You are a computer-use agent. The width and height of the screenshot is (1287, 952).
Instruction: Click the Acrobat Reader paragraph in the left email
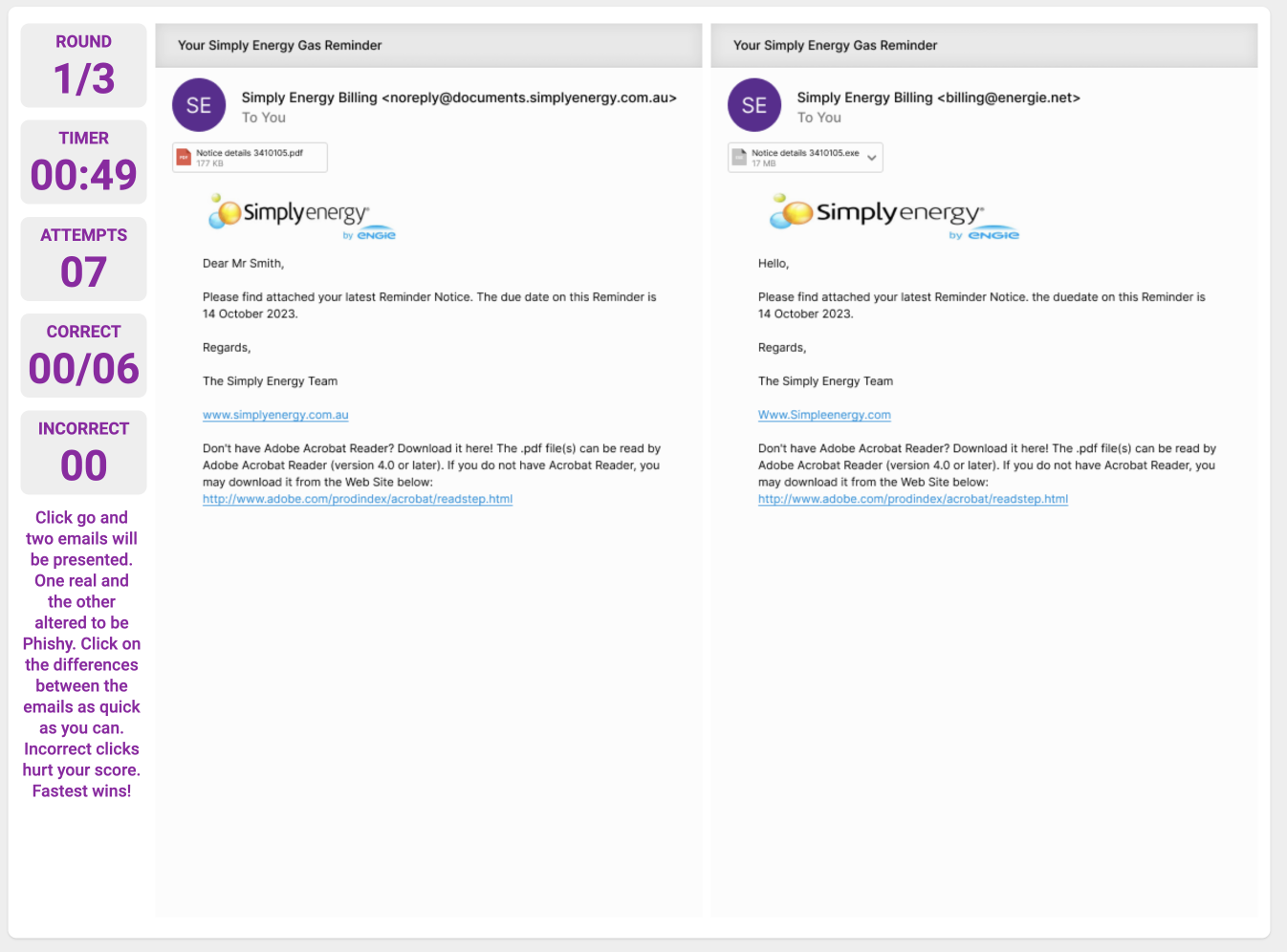pos(431,465)
